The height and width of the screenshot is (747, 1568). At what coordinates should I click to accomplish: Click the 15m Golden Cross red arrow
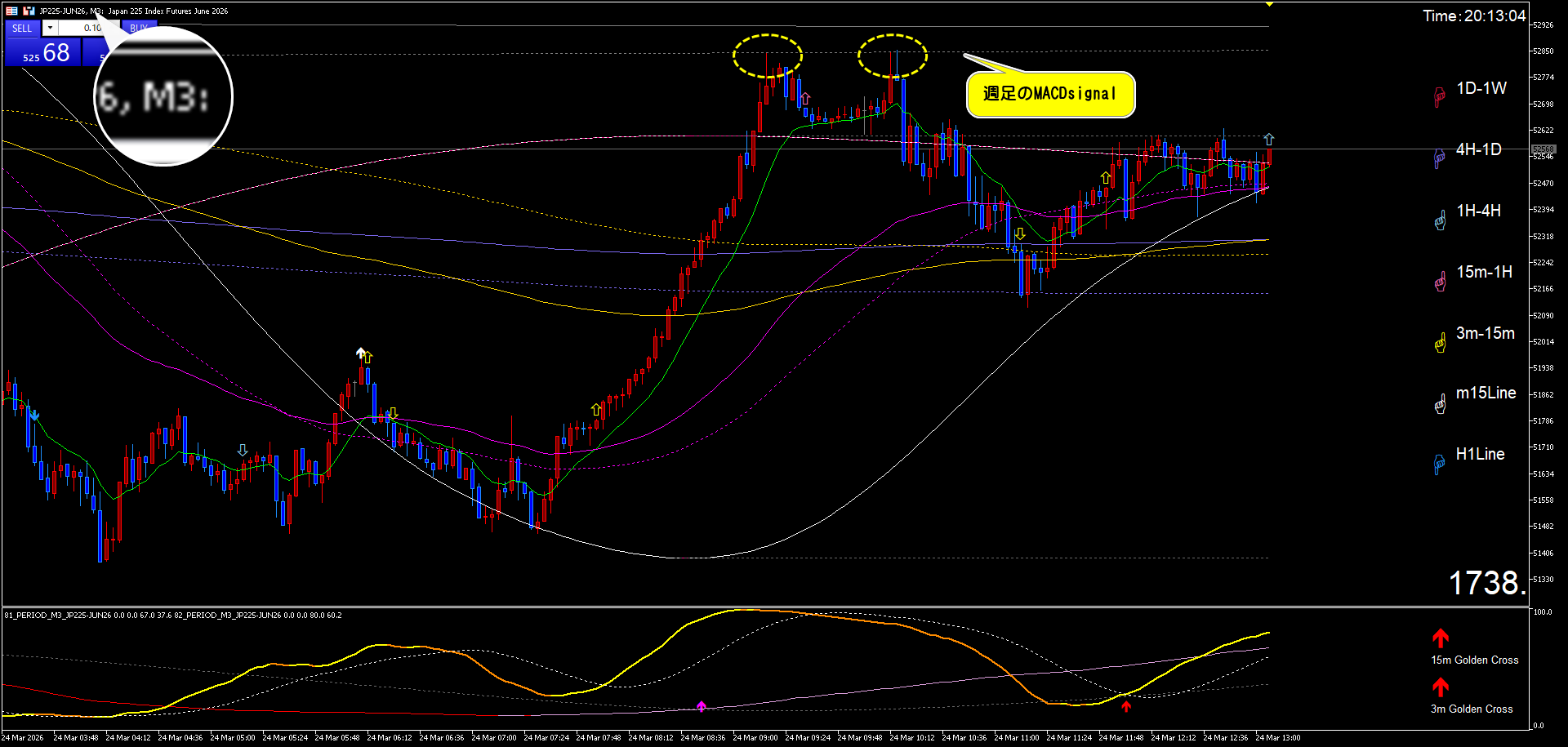(x=1441, y=638)
